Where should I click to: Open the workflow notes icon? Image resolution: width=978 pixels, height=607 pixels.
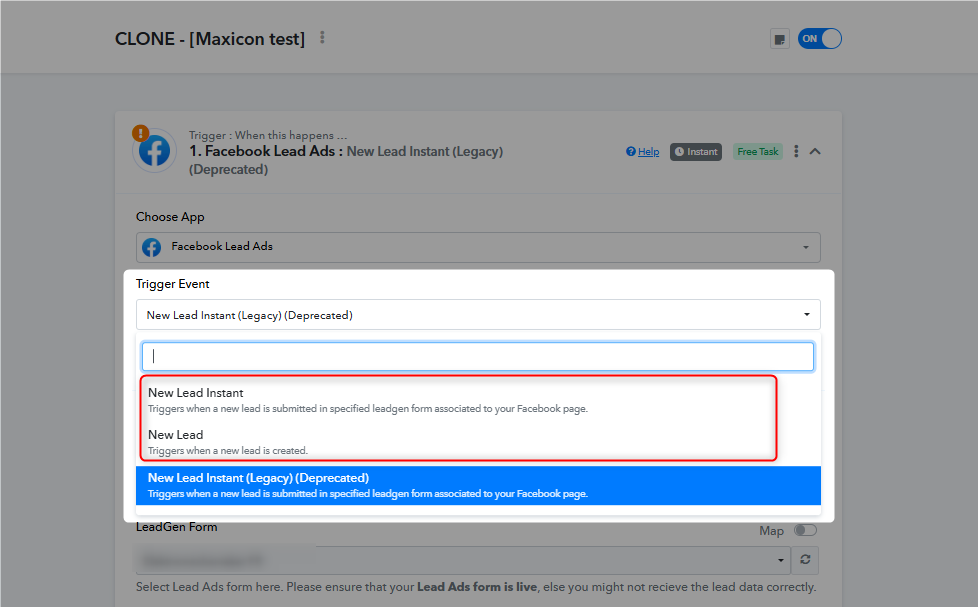click(x=780, y=39)
